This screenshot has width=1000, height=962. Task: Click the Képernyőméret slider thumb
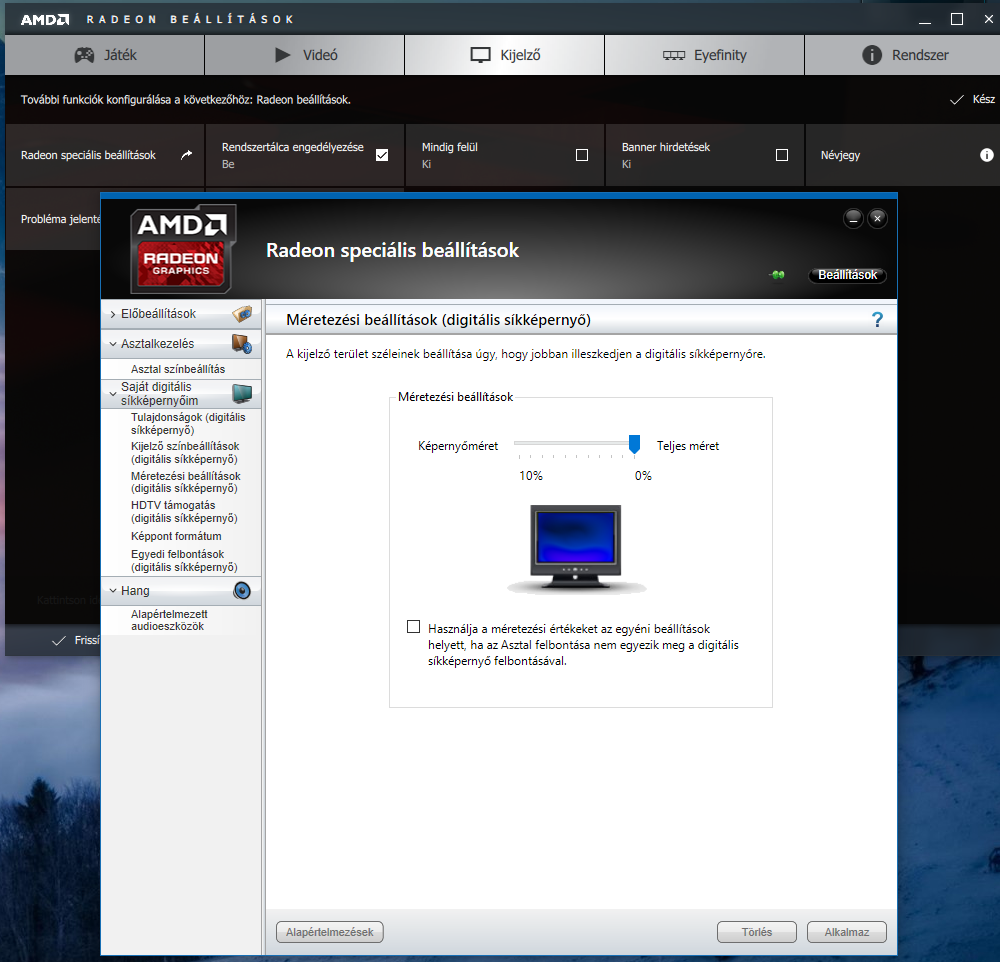pyautogui.click(x=634, y=444)
